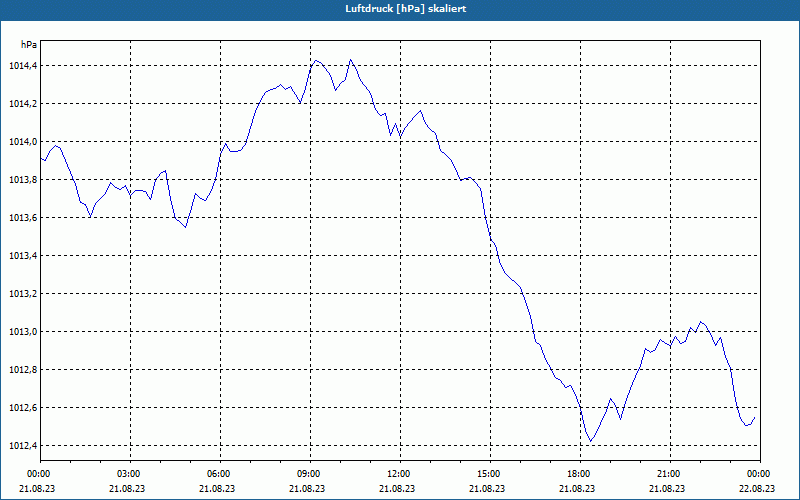Image resolution: width=800 pixels, height=500 pixels.
Task: Select the 1012,8 axis value
Action: click(x=23, y=370)
